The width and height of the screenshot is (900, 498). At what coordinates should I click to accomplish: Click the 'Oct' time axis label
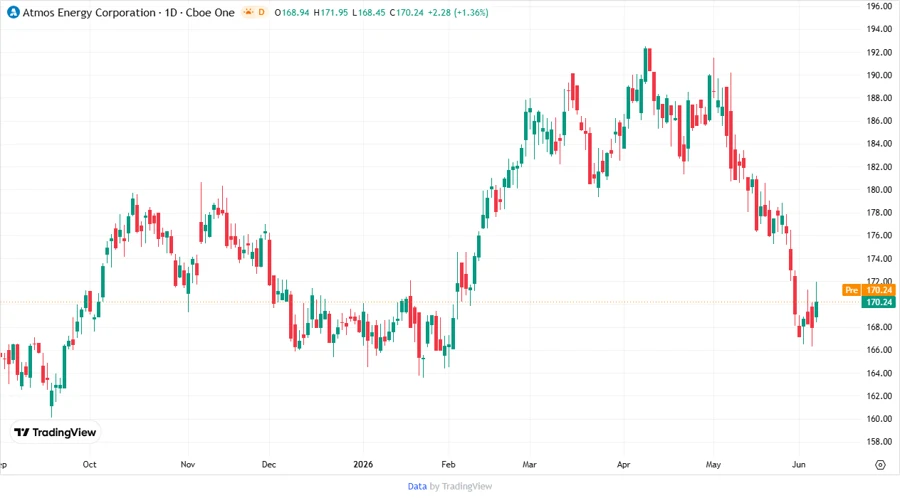pyautogui.click(x=90, y=464)
